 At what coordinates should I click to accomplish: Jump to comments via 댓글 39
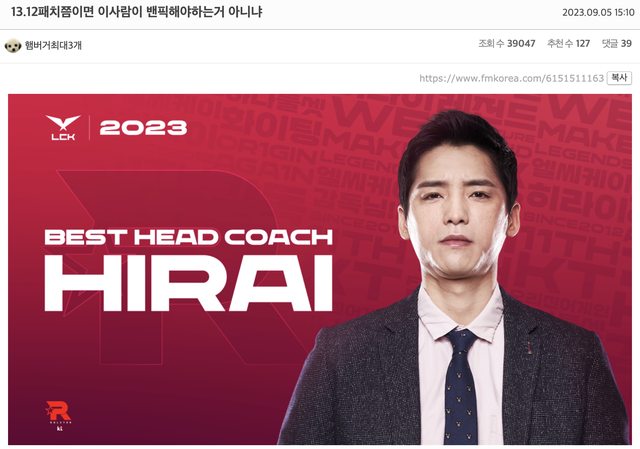coord(617,43)
